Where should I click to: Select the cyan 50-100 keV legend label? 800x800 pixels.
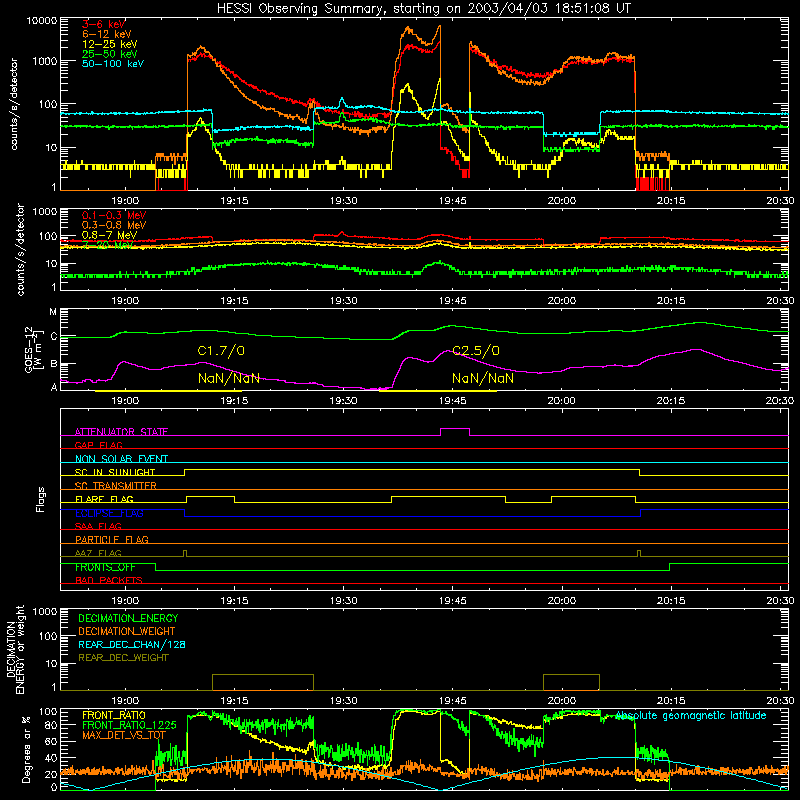[x=113, y=64]
